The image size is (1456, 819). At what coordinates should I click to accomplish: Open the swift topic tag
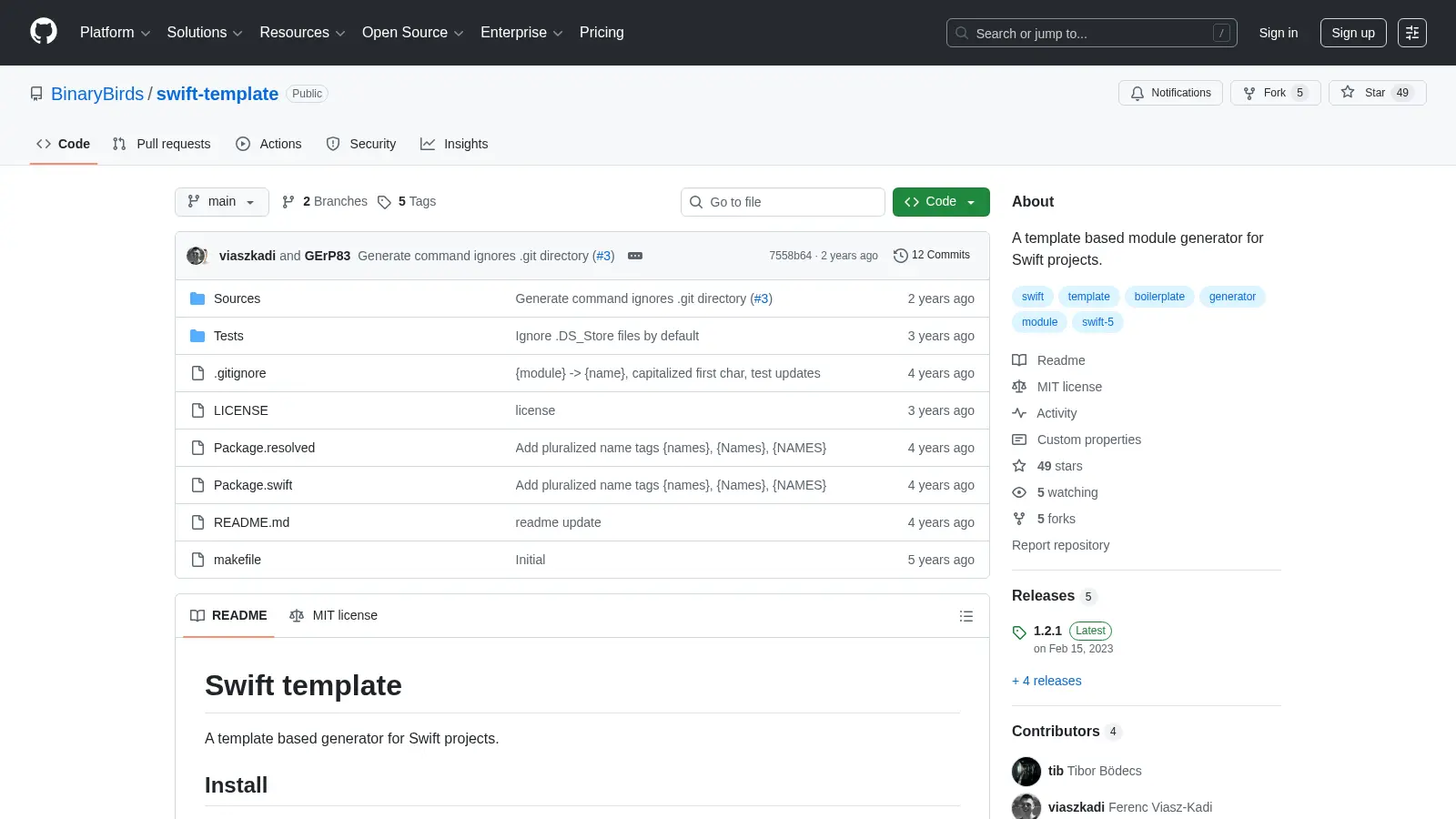pos(1033,297)
